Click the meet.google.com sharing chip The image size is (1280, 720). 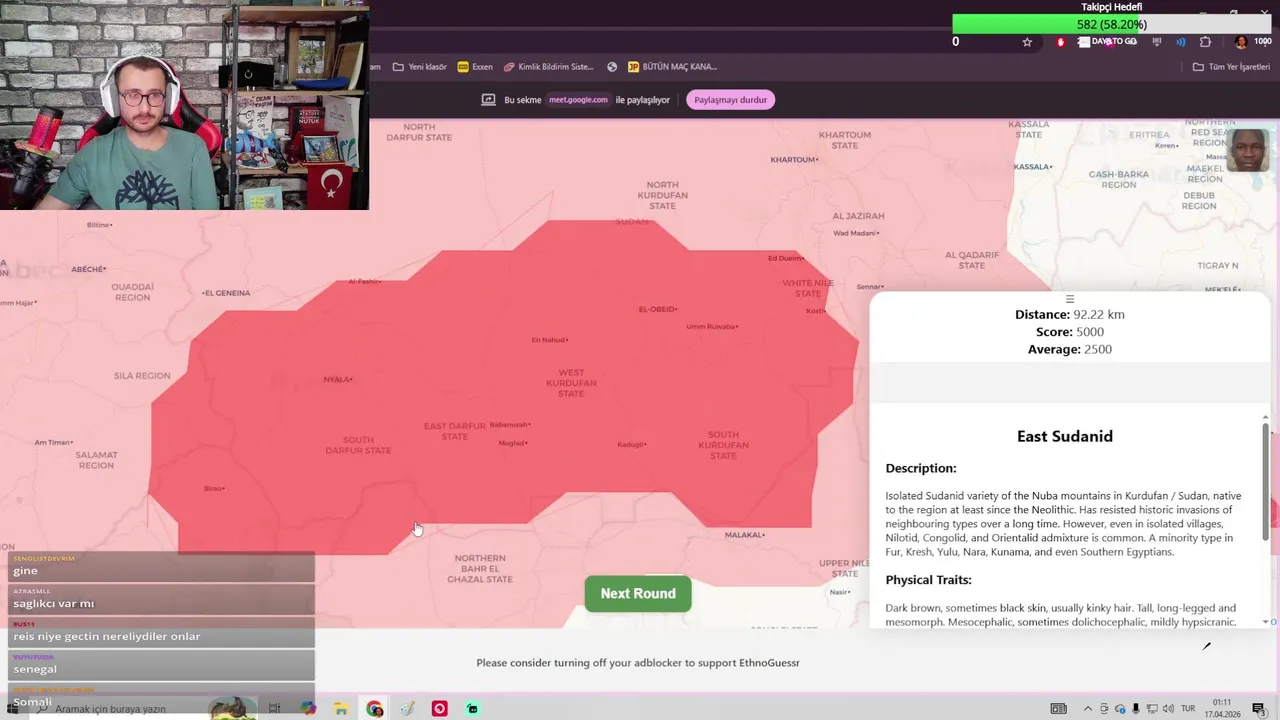578,100
